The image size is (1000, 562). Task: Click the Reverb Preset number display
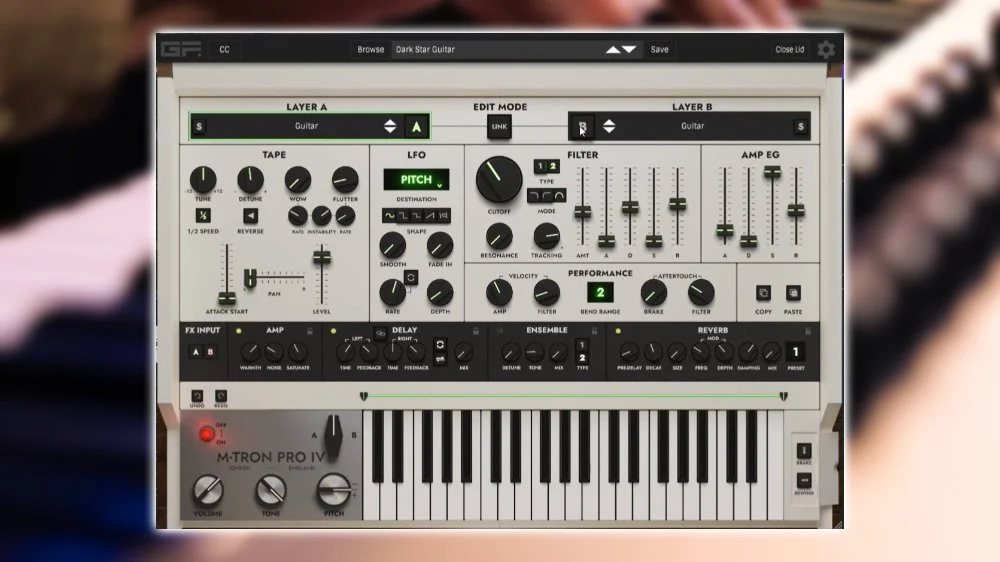[x=795, y=352]
